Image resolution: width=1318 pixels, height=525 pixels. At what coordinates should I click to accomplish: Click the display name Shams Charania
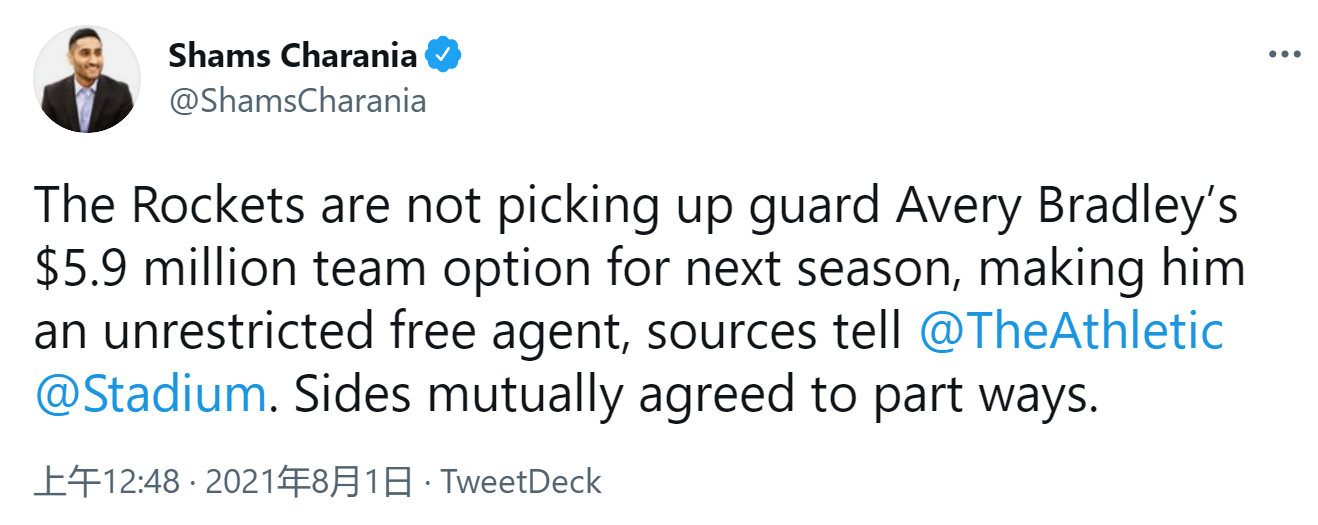(293, 56)
